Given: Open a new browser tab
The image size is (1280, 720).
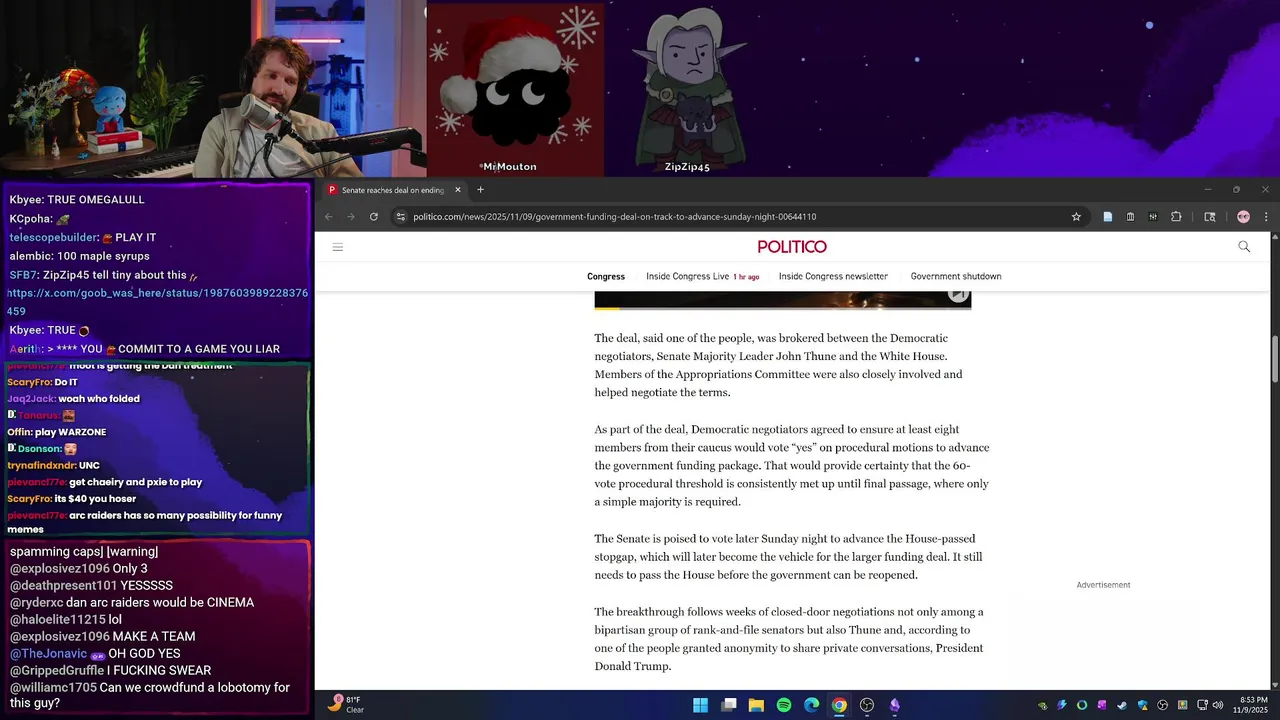Looking at the screenshot, I should (x=480, y=190).
